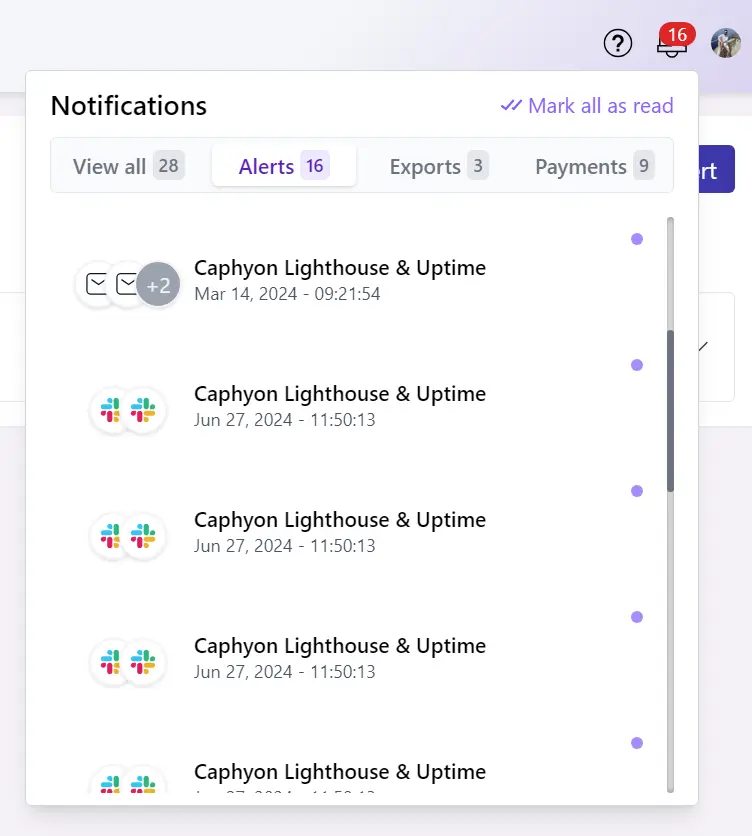Image resolution: width=752 pixels, height=836 pixels.
Task: Toggle the unread dot on the Mar 14 notification
Action: (x=637, y=239)
